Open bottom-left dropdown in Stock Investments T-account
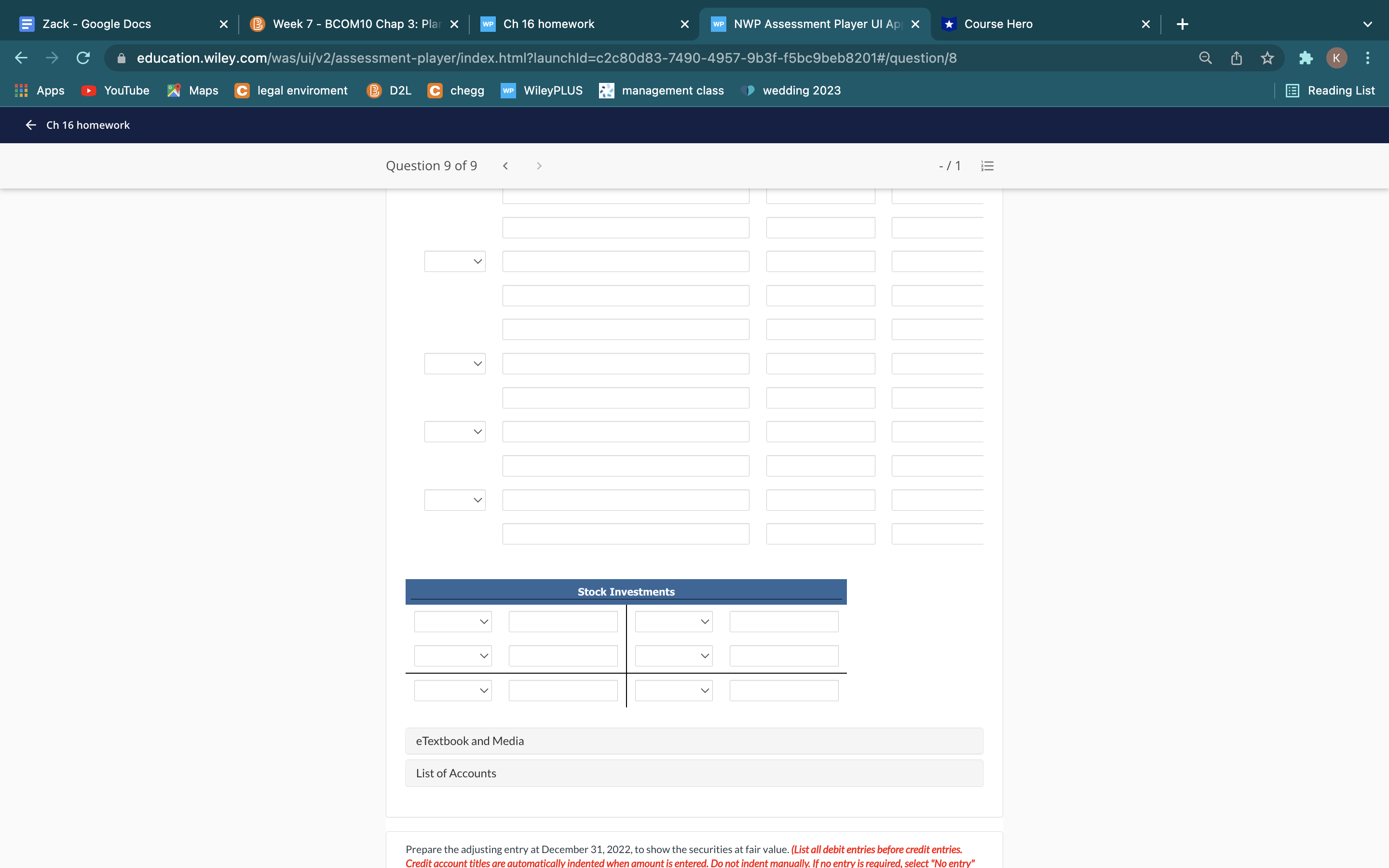 452,691
